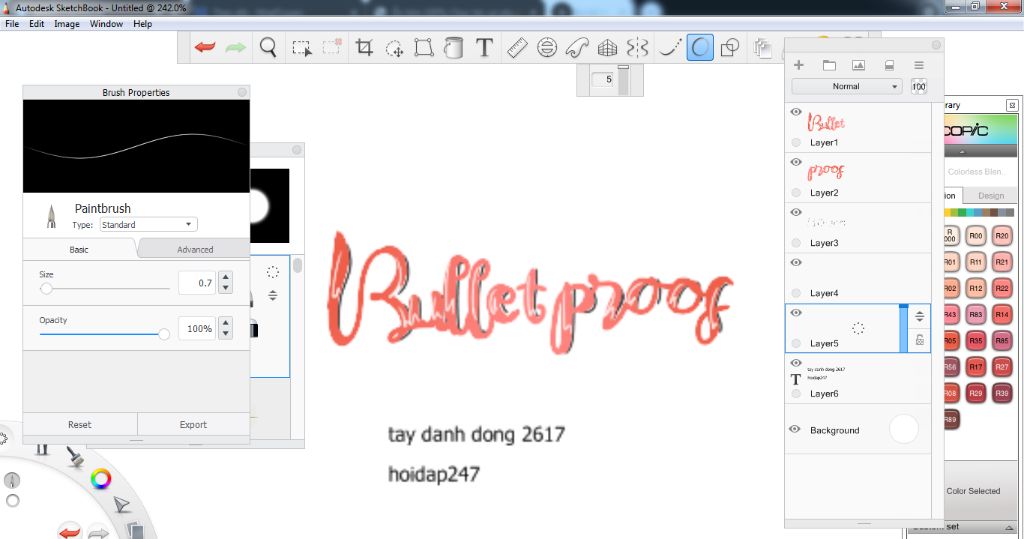Click the Add Group folder icon
Viewport: 1024px width, 539px height.
pyautogui.click(x=829, y=65)
